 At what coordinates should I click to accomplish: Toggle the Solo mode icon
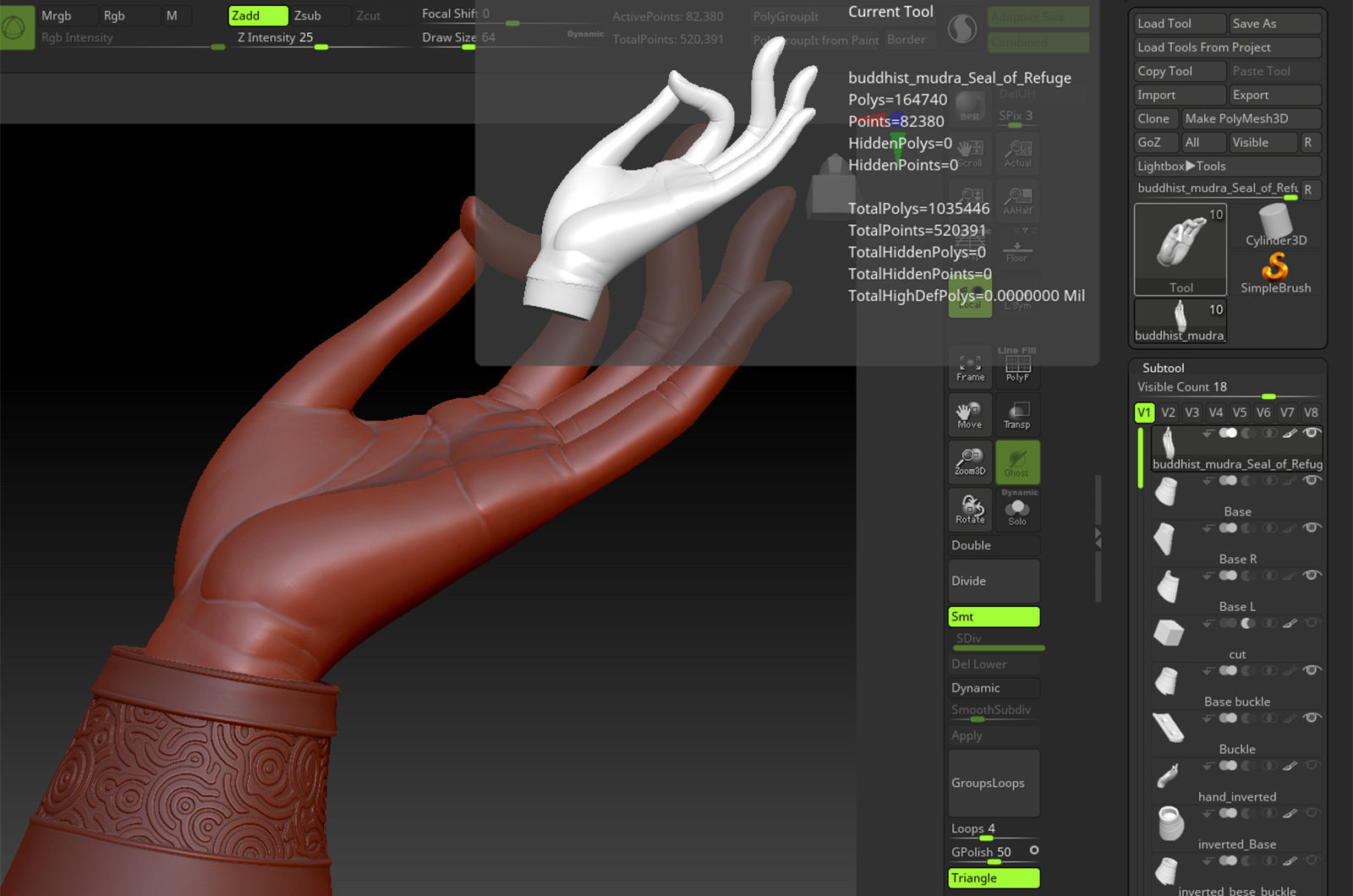tap(1017, 510)
